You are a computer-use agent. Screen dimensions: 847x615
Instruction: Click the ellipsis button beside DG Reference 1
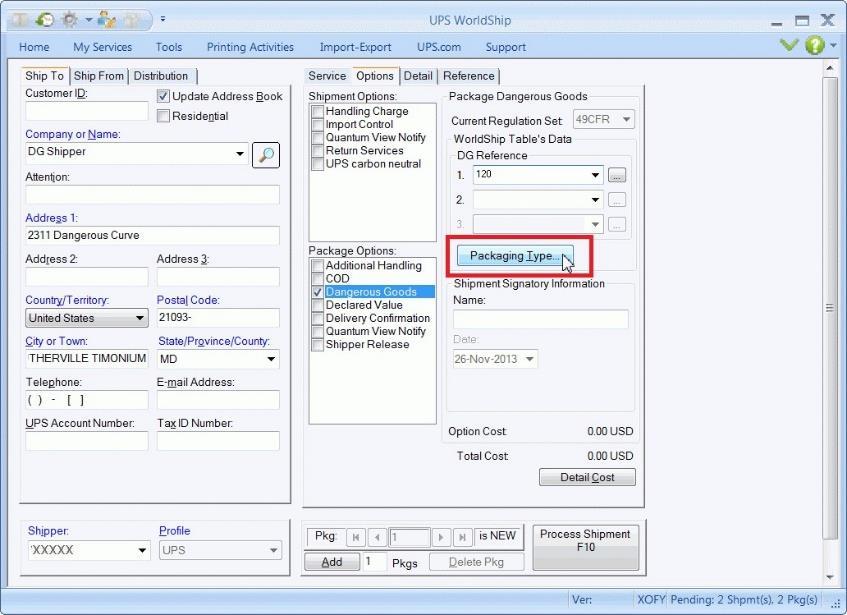[x=617, y=175]
